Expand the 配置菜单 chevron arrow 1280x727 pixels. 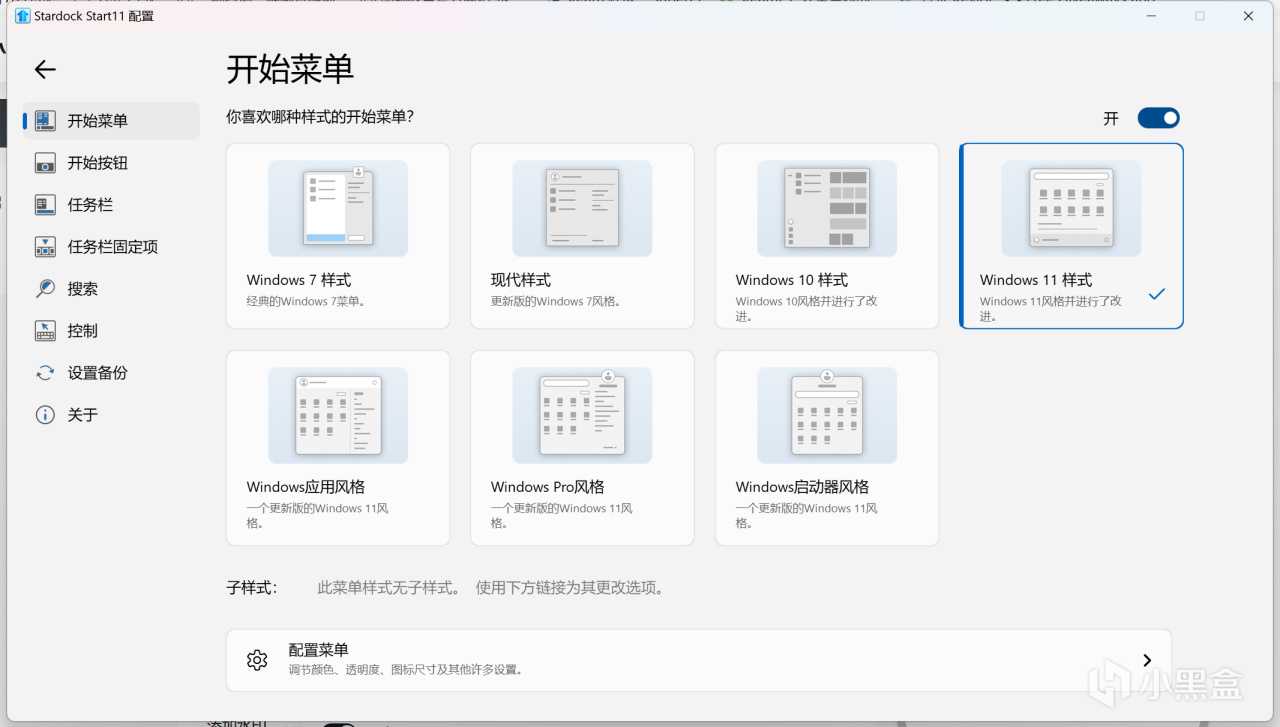(1147, 660)
